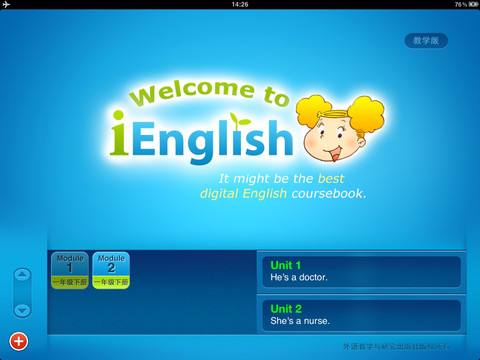Viewport: 480px width, 360px height.
Task: Click the yellow word 'best' in the tagline
Action: click(331, 179)
